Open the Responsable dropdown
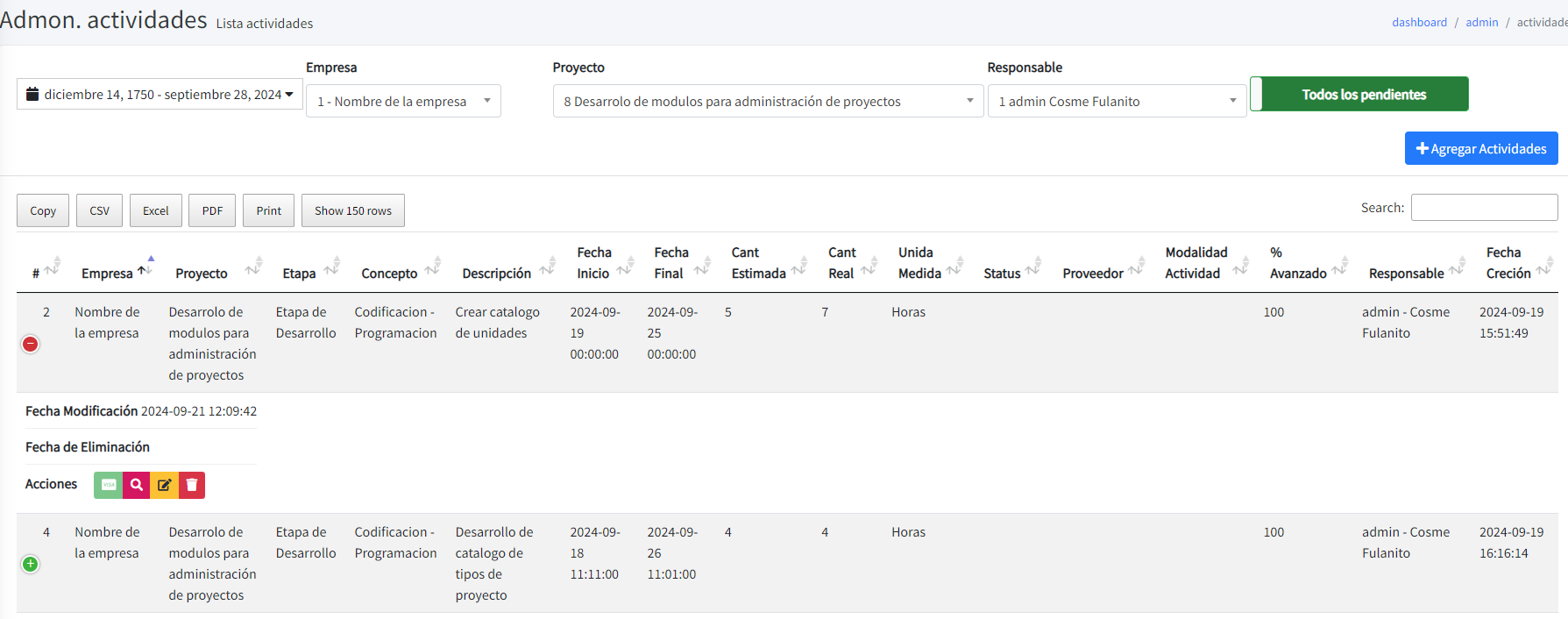This screenshot has height=619, width=1568. click(1117, 102)
